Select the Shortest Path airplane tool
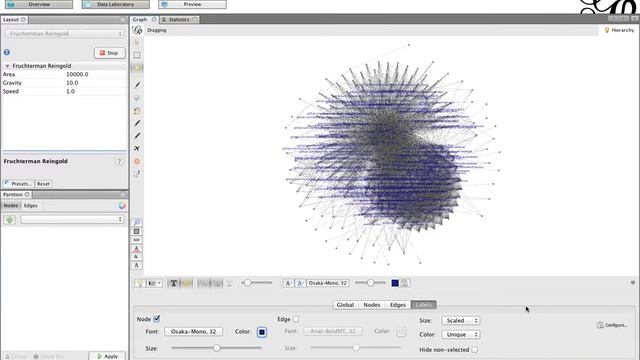The width and height of the screenshot is (640, 360). [137, 149]
